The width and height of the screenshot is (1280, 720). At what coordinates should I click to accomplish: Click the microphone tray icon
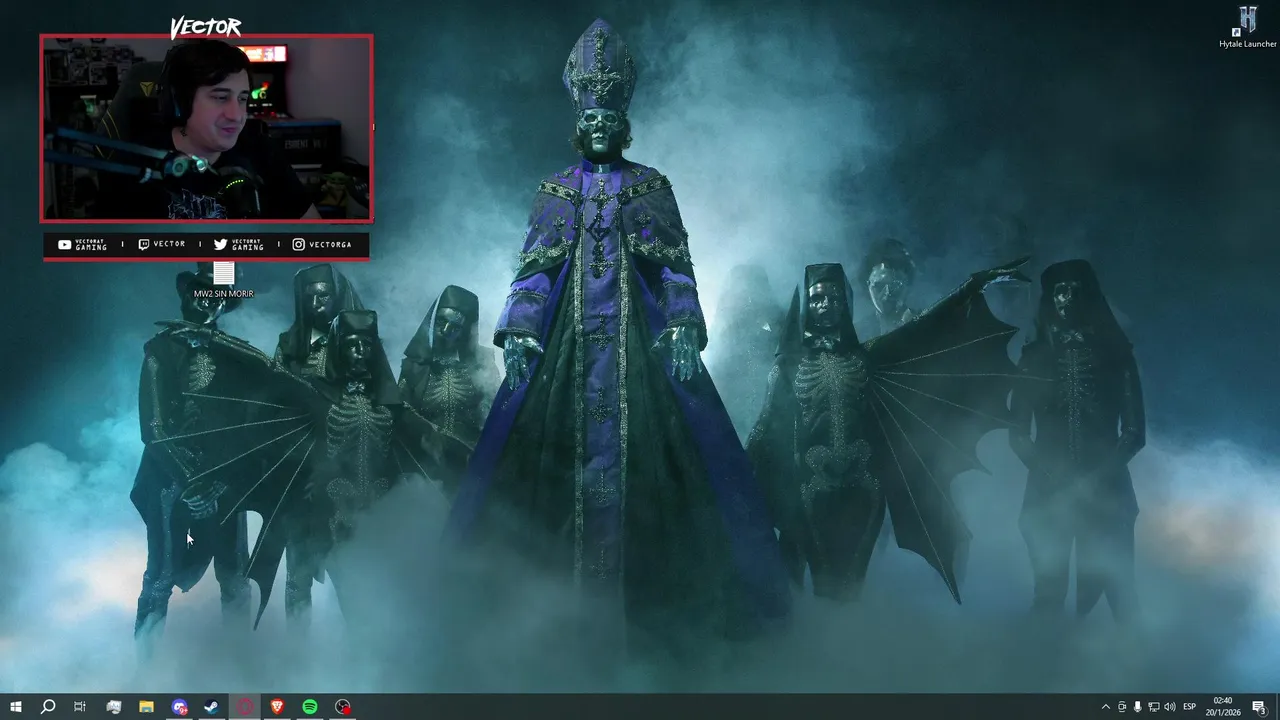(x=1138, y=707)
